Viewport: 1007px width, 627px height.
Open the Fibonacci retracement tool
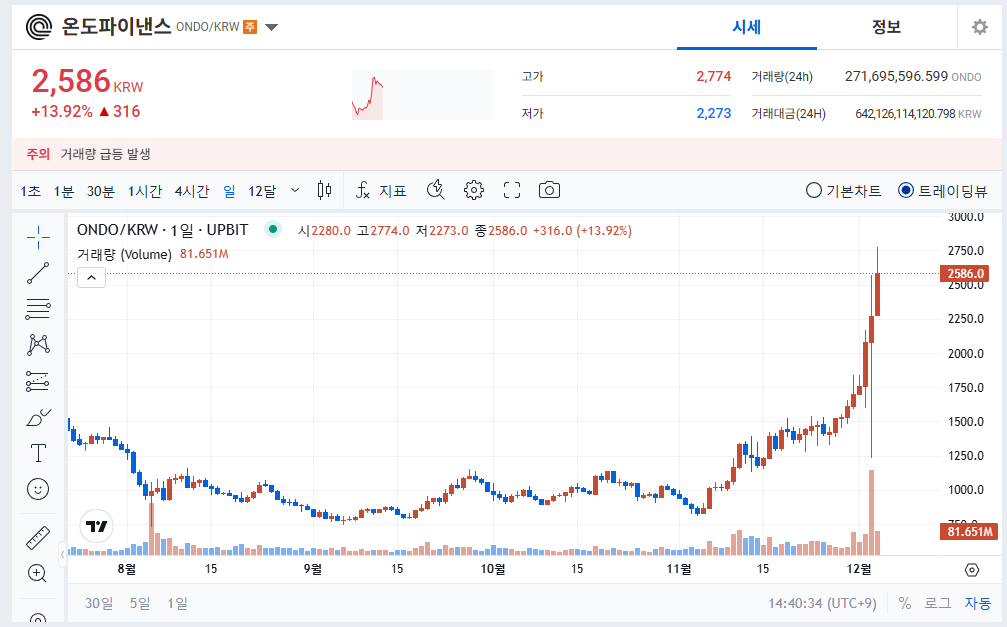(38, 309)
